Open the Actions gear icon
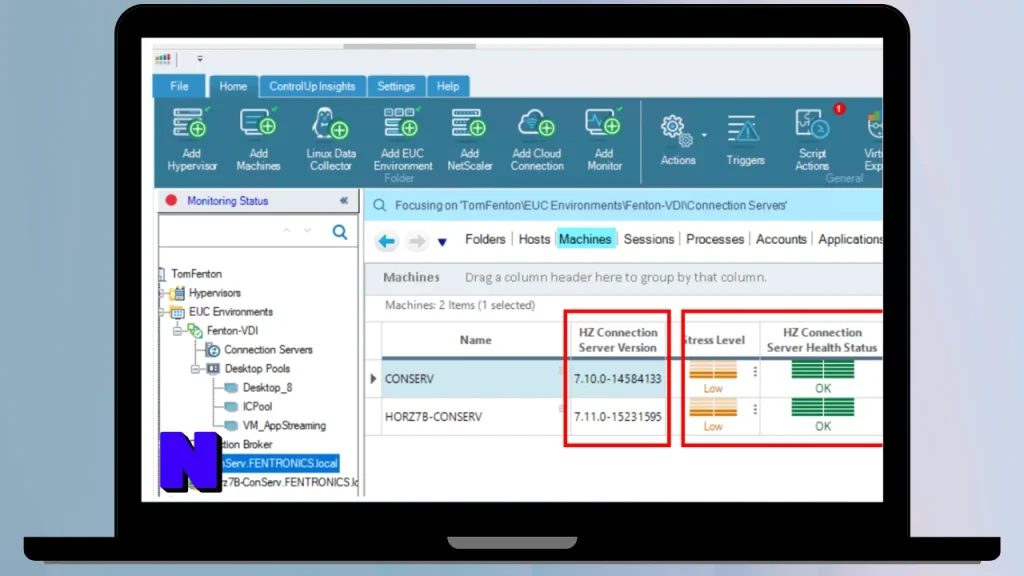 [676, 131]
